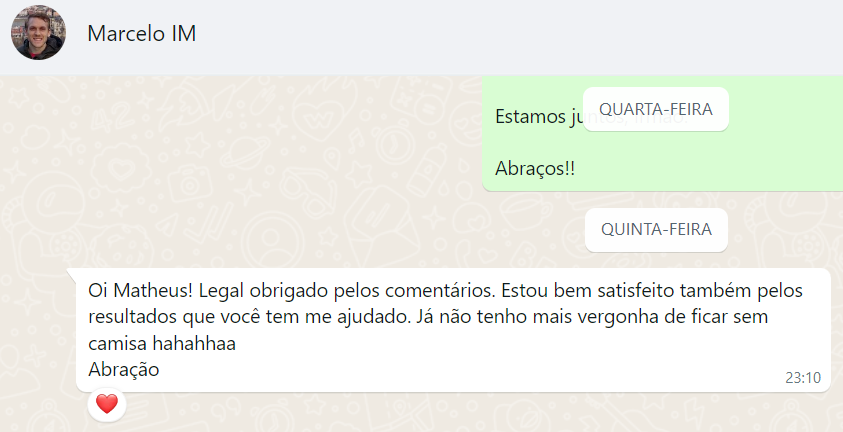This screenshot has height=432, width=843.
Task: Click the 'Abração' sign-off text
Action: (124, 369)
